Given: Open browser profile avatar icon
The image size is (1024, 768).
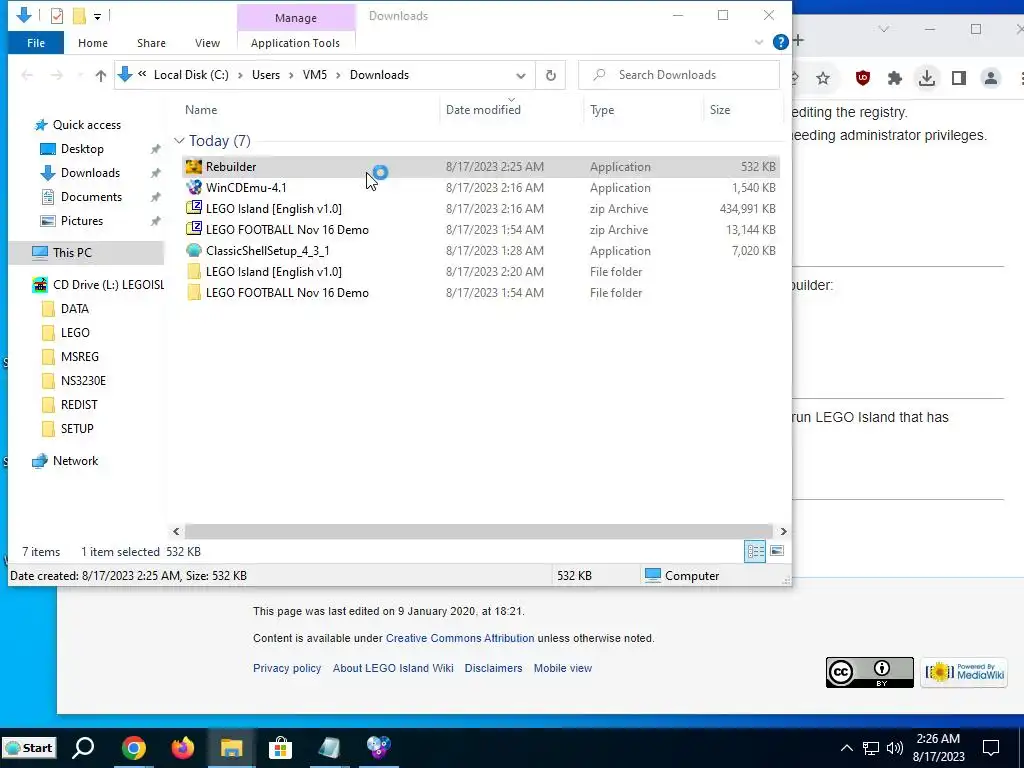Looking at the screenshot, I should coord(991,78).
